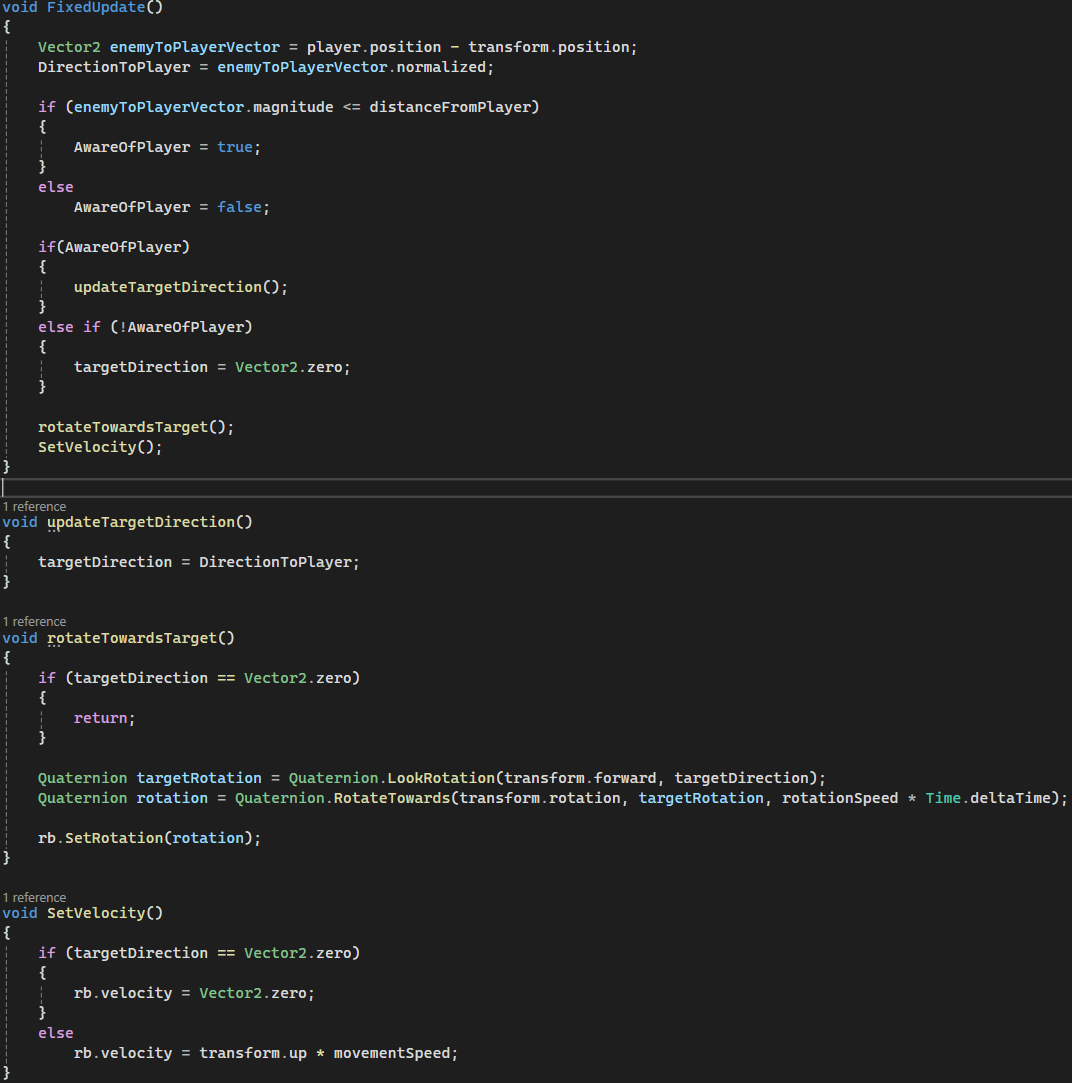This screenshot has width=1072, height=1083.
Task: Click 'player.position' in the subtraction expression
Action: [374, 47]
